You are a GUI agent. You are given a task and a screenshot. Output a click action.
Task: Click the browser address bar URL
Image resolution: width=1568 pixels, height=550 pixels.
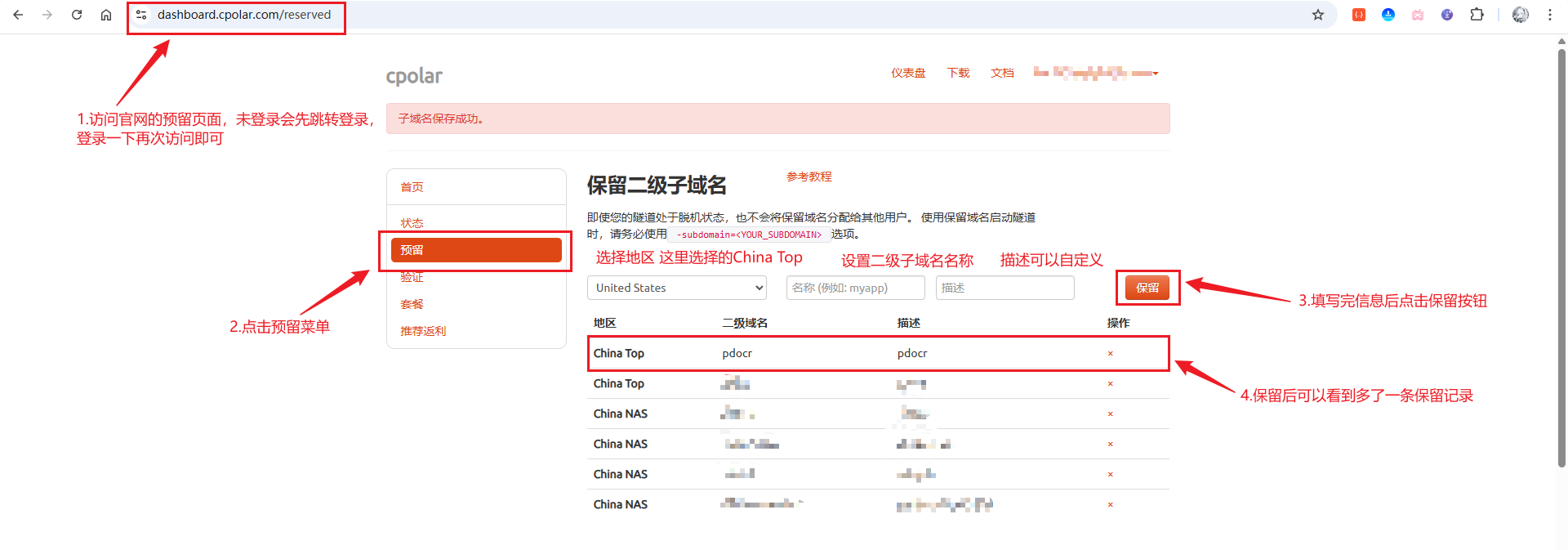click(x=244, y=15)
